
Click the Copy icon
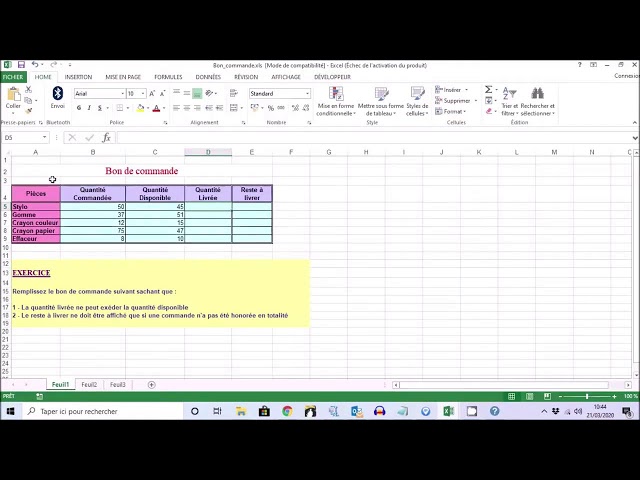[28, 100]
